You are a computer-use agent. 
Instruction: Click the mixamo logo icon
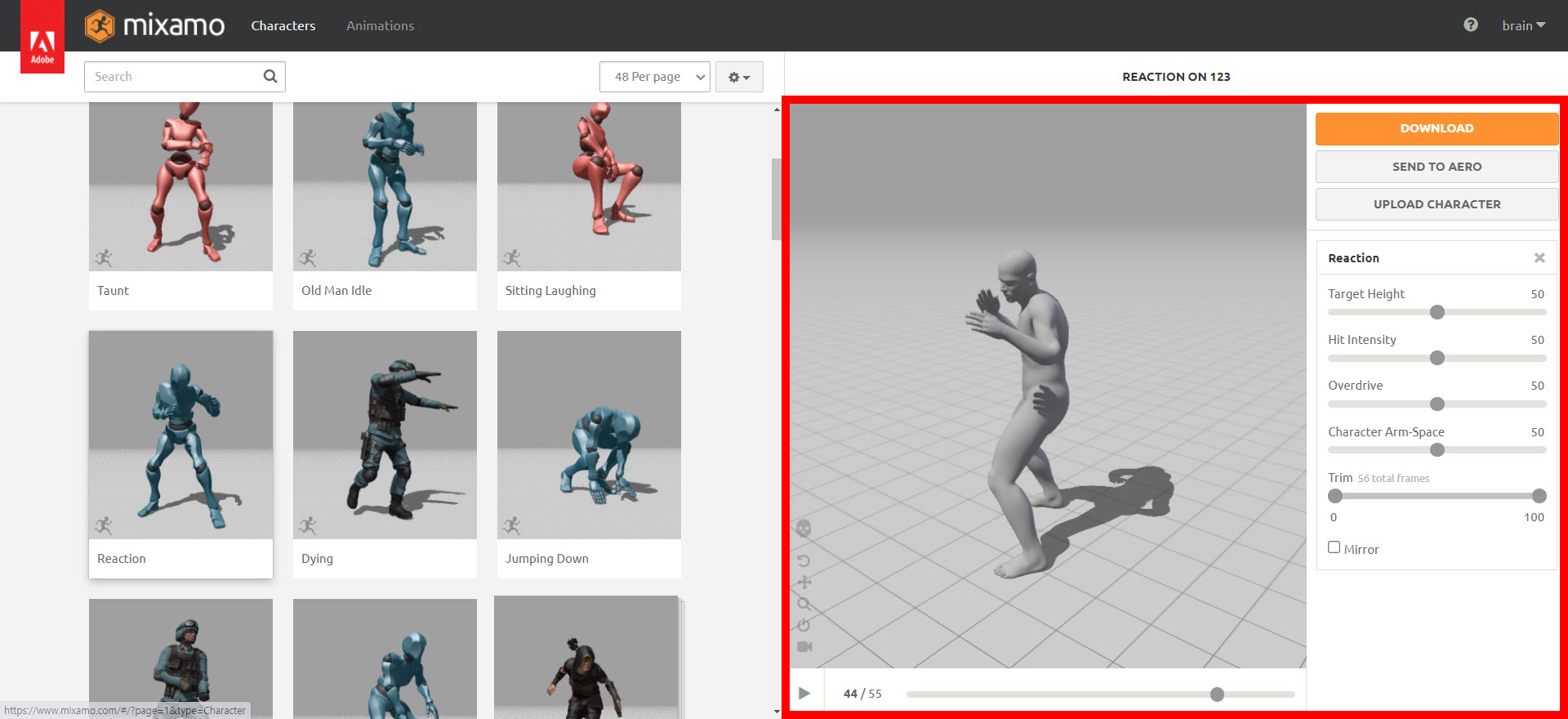click(x=100, y=25)
